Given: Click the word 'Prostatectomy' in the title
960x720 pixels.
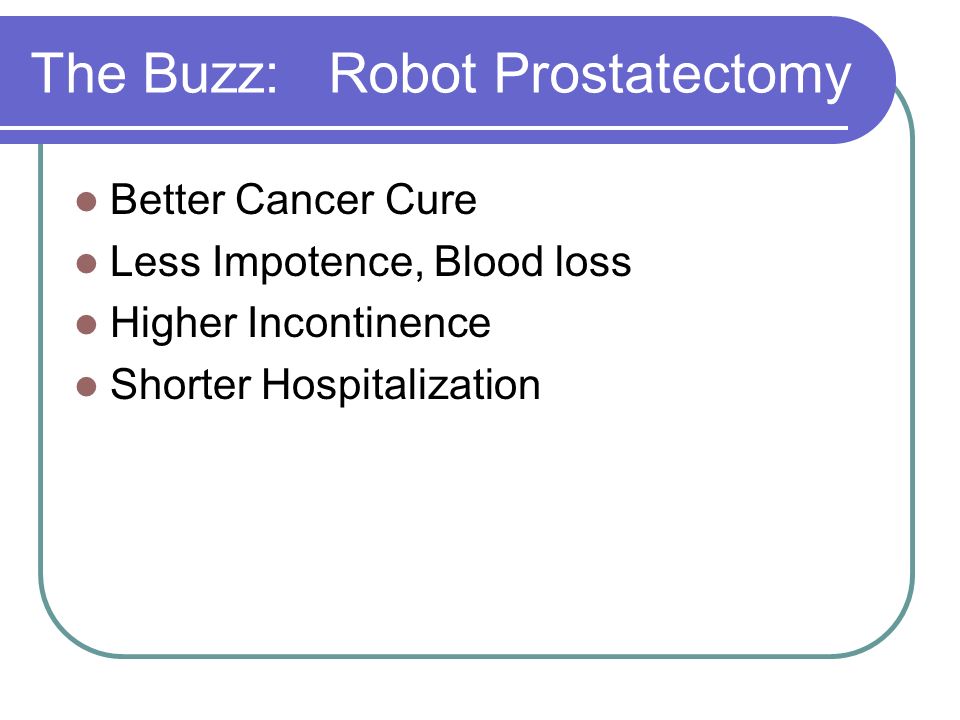Looking at the screenshot, I should [672, 75].
